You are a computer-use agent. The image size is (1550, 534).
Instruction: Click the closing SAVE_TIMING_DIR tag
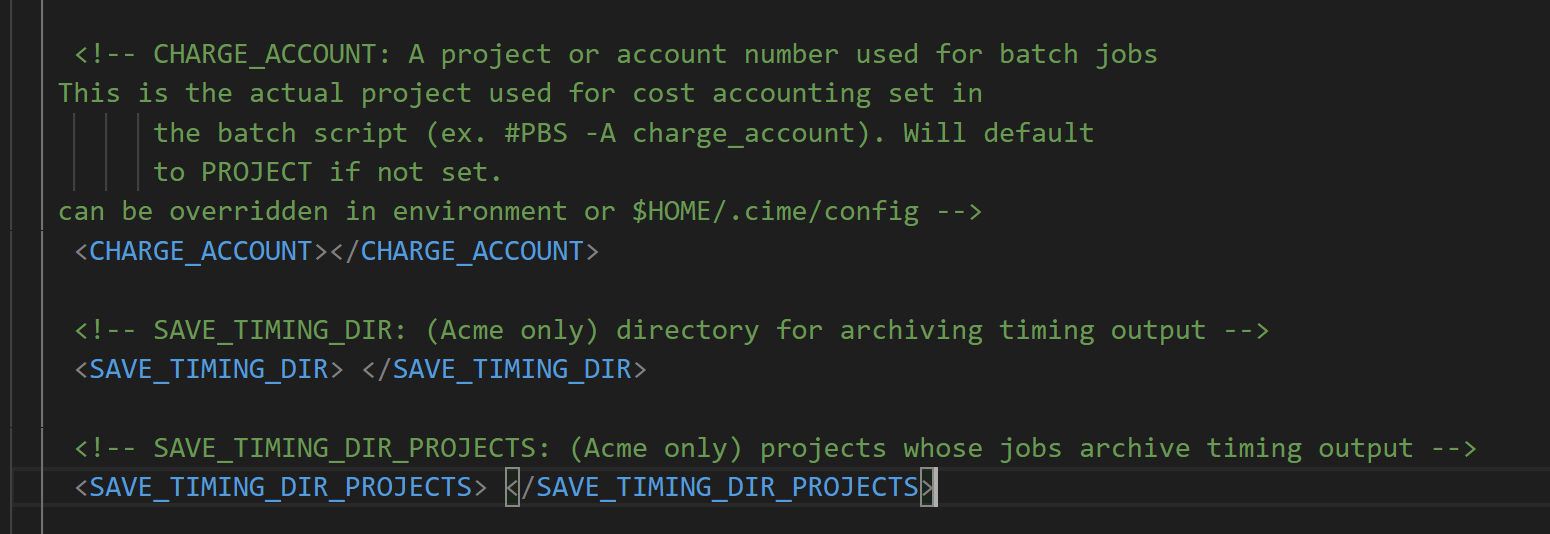tap(504, 369)
